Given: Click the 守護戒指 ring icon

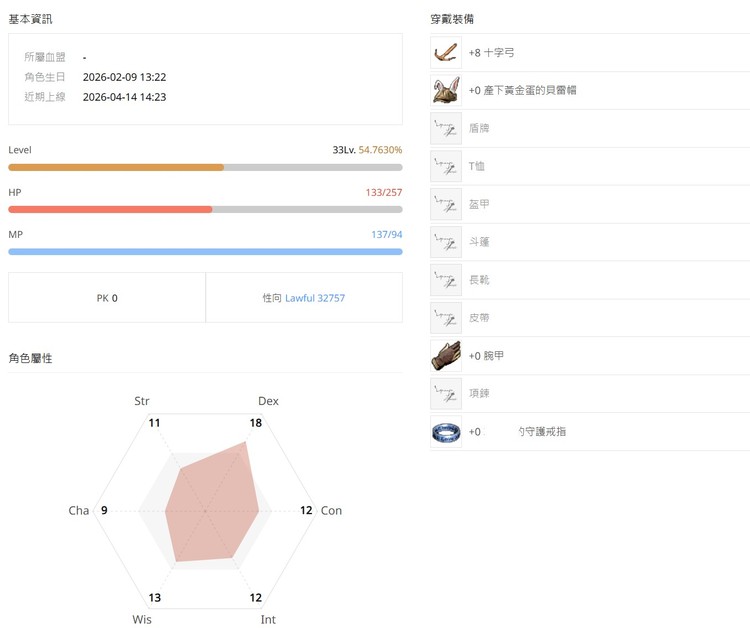Looking at the screenshot, I should 445,432.
